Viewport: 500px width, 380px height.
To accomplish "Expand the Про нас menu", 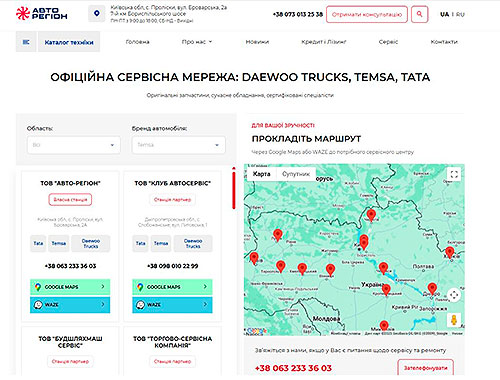I will click(x=197, y=42).
